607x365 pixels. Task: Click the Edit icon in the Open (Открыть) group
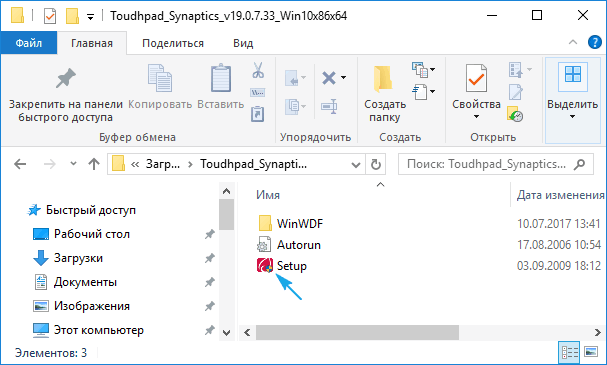[516, 93]
